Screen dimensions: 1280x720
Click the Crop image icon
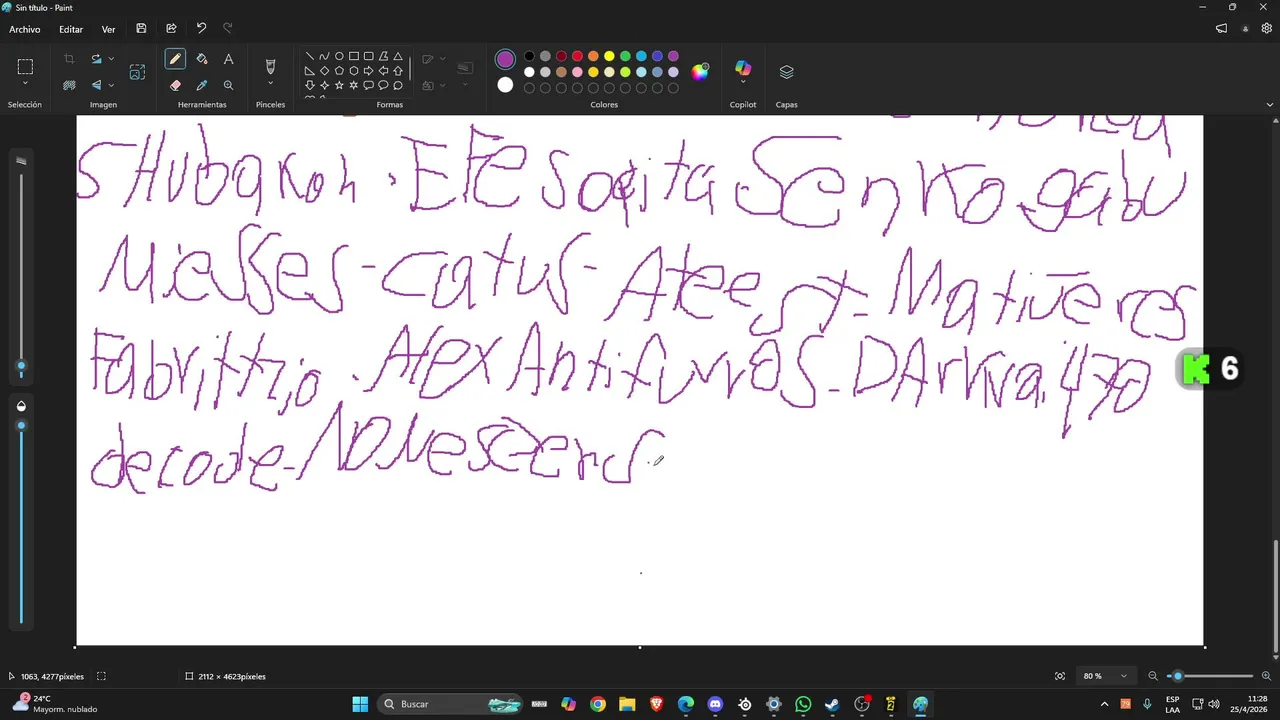pos(69,59)
